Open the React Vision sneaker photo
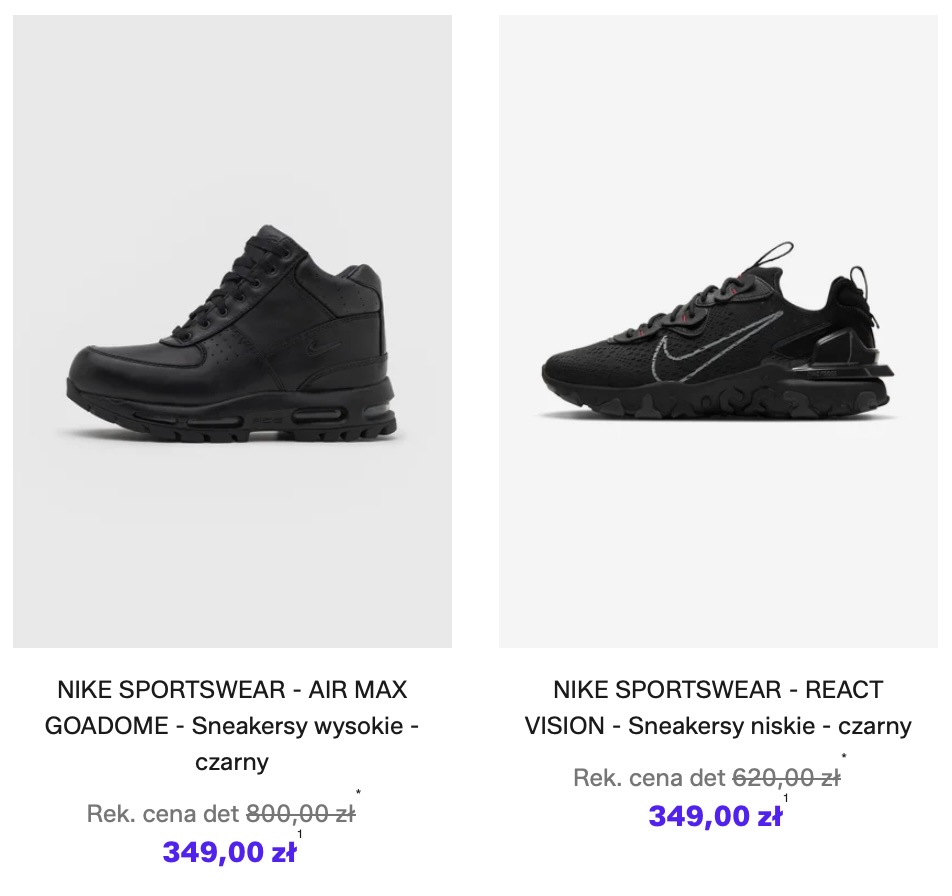 click(x=718, y=330)
